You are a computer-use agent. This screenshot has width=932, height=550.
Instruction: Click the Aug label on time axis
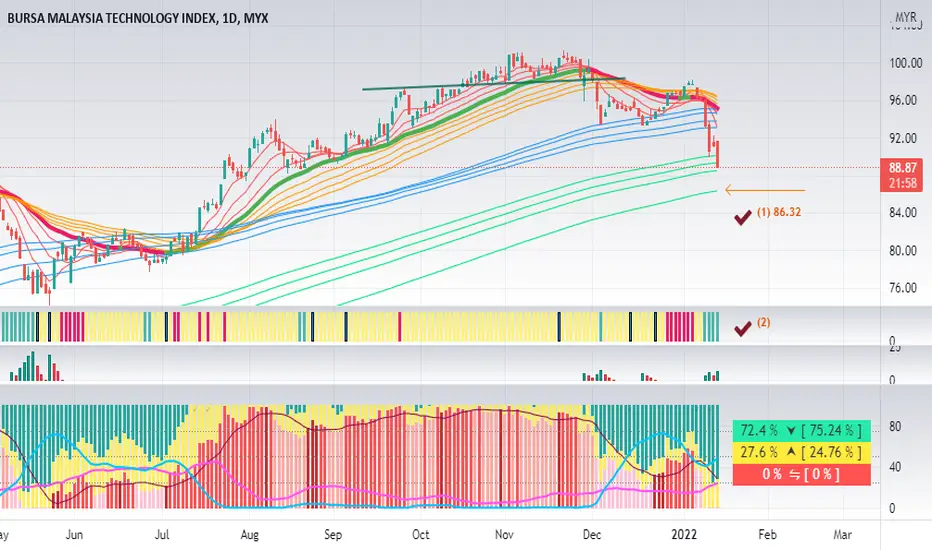pos(250,535)
